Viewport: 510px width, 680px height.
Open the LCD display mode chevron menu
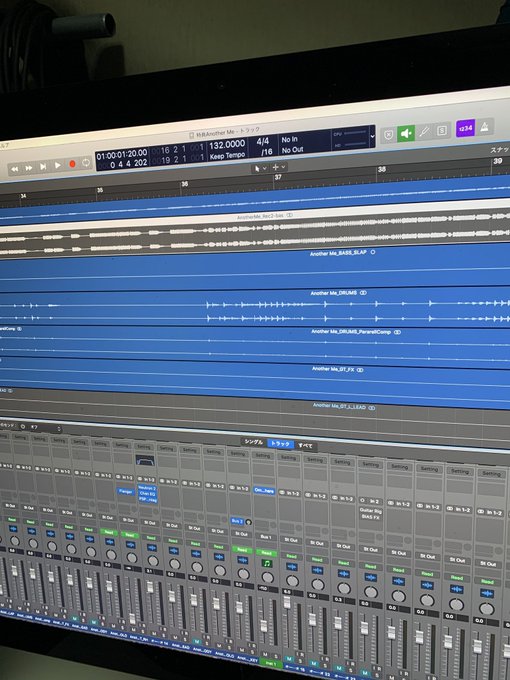372,136
